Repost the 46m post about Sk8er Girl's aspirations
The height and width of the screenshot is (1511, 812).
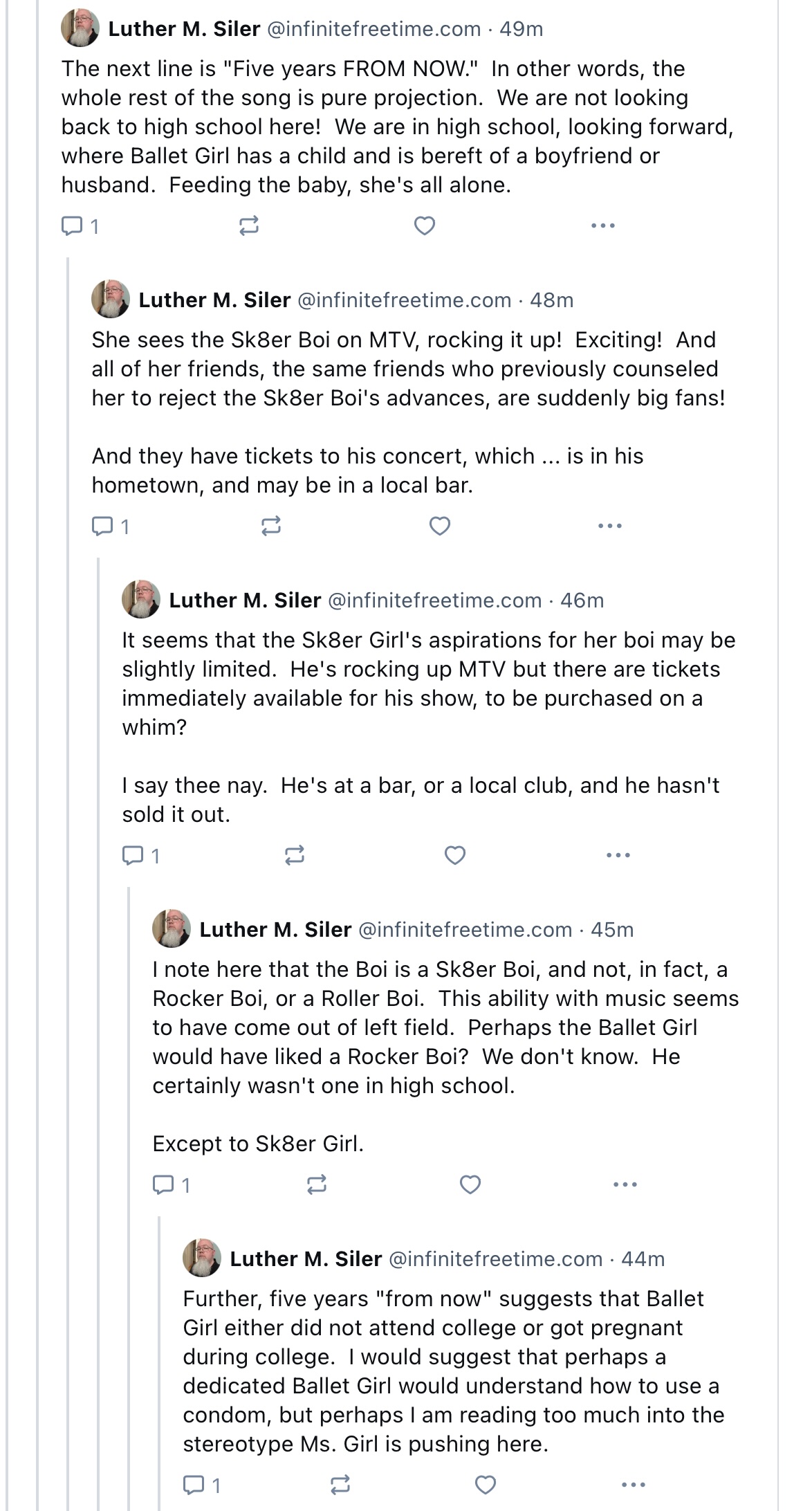pyautogui.click(x=295, y=856)
